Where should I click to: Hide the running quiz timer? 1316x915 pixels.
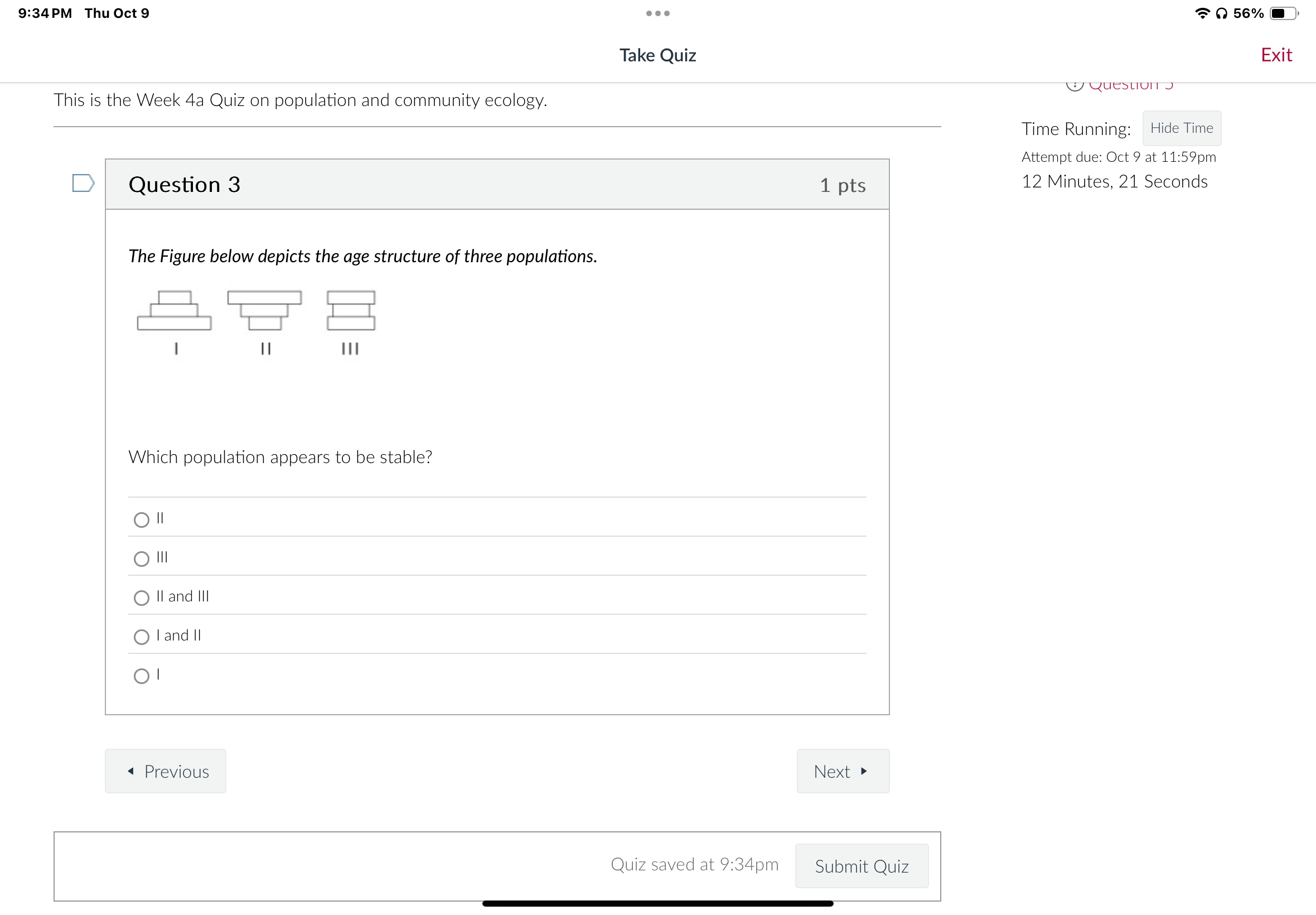pos(1182,128)
